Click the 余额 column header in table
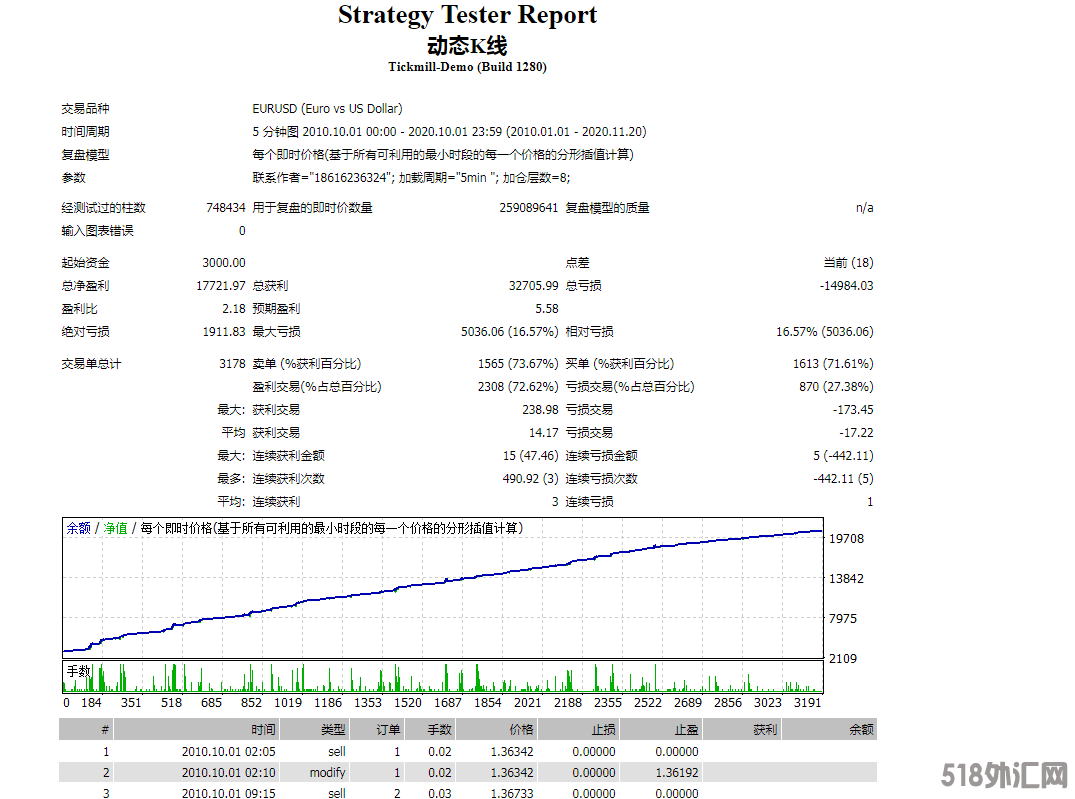This screenshot has height=799, width=1075. tap(861, 730)
